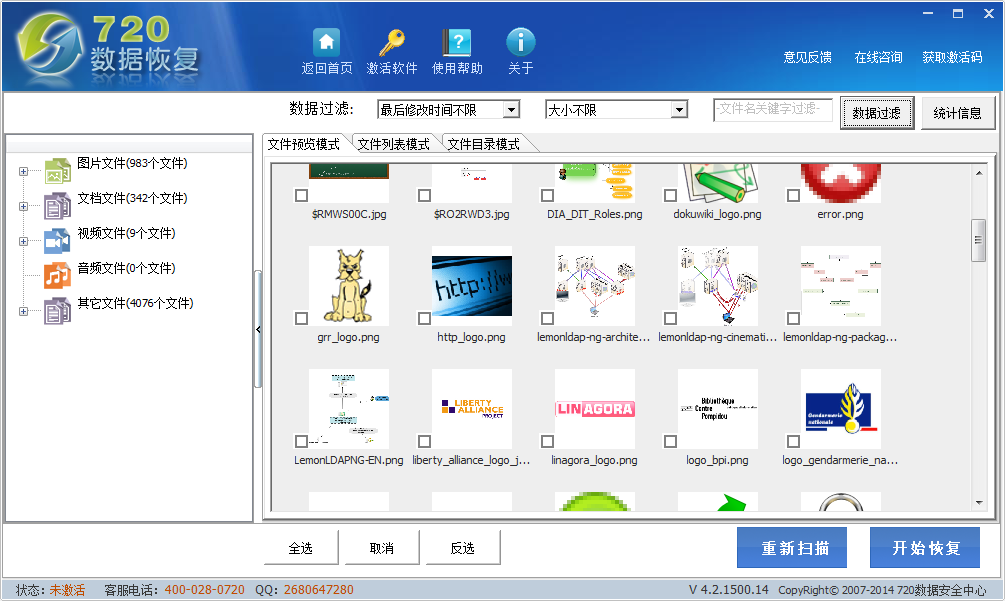Open logo_gendarmerie_na... thumbnail
The height and width of the screenshot is (601, 1005).
pyautogui.click(x=841, y=409)
